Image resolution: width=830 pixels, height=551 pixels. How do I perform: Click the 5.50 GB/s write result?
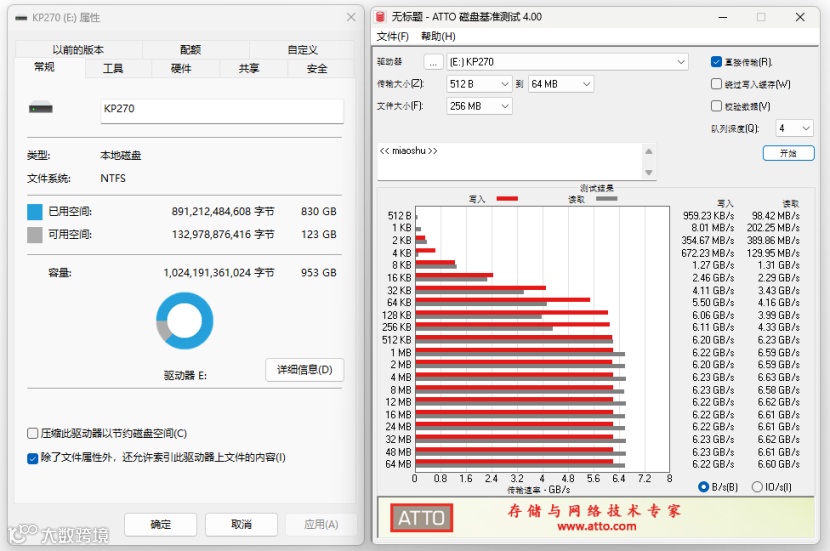(713, 303)
